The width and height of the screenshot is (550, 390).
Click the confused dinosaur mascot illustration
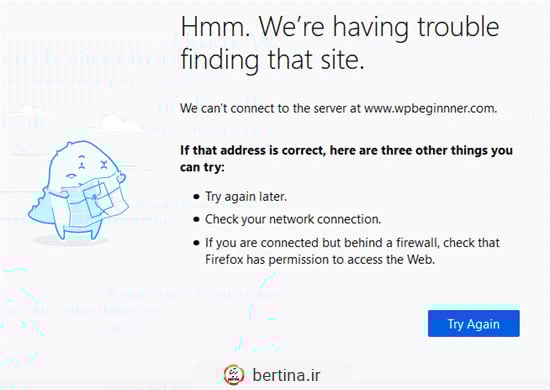[x=78, y=189]
